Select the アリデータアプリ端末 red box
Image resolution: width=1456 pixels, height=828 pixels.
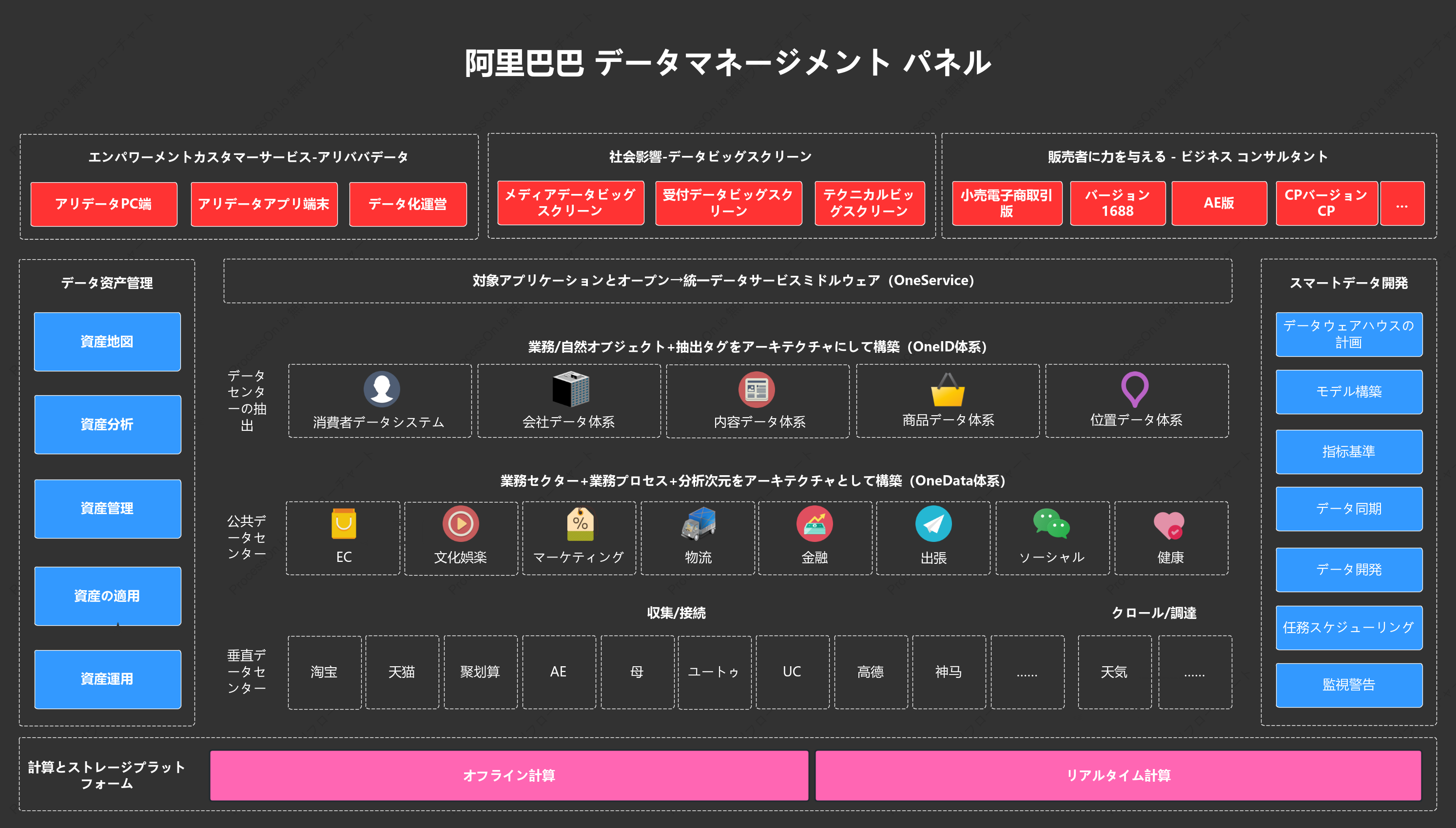click(x=264, y=204)
